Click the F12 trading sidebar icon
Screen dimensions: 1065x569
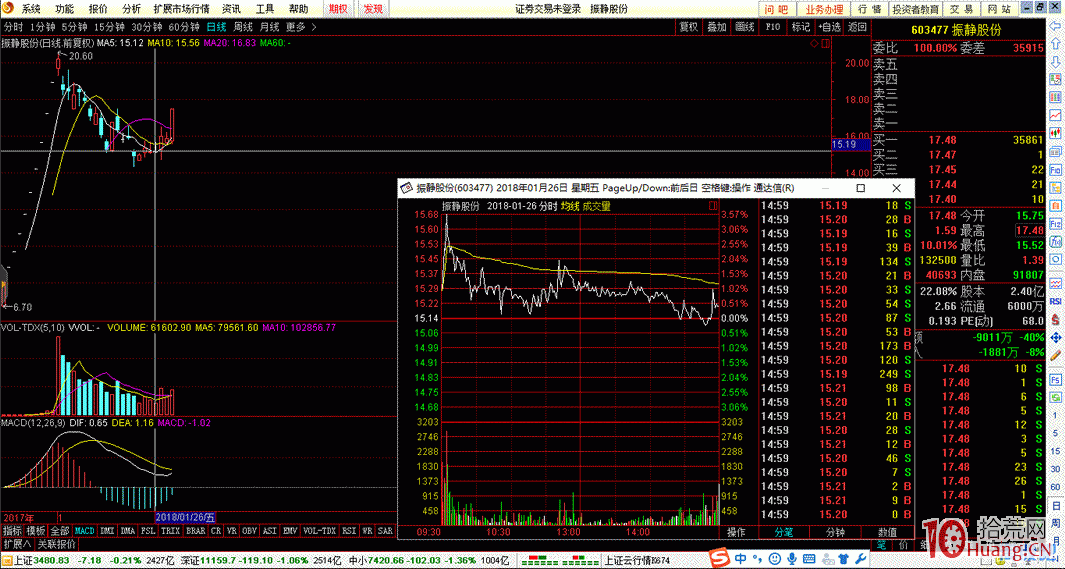click(x=1055, y=223)
